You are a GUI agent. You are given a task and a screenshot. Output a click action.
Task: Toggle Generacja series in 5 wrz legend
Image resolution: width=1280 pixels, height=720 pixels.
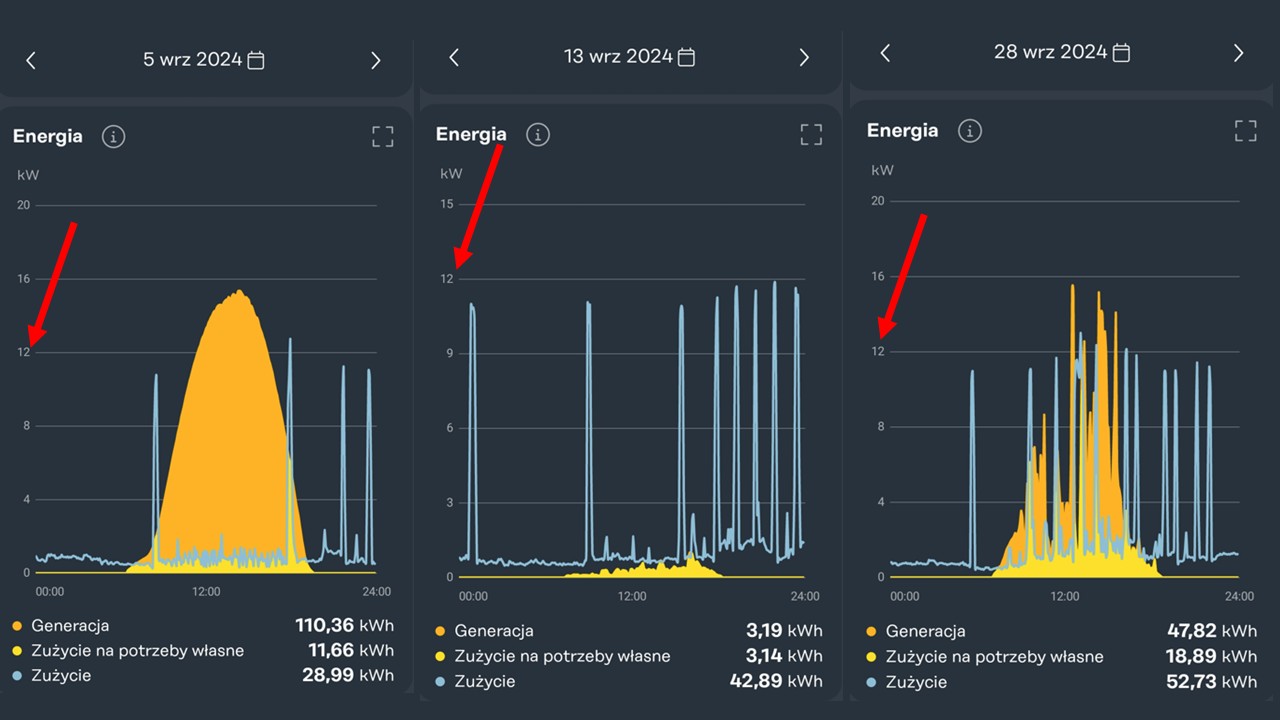click(70, 626)
